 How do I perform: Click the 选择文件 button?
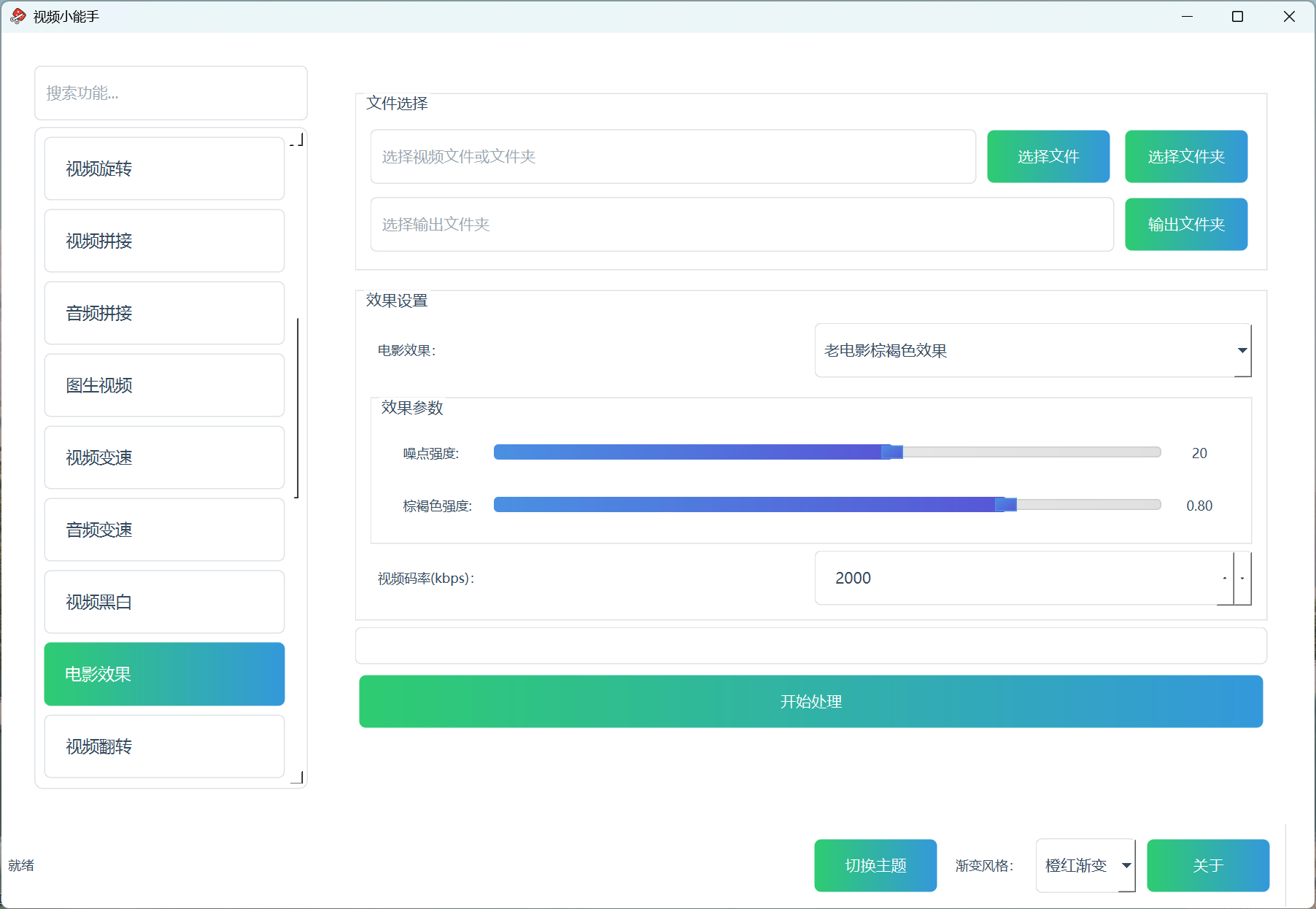(x=1048, y=156)
